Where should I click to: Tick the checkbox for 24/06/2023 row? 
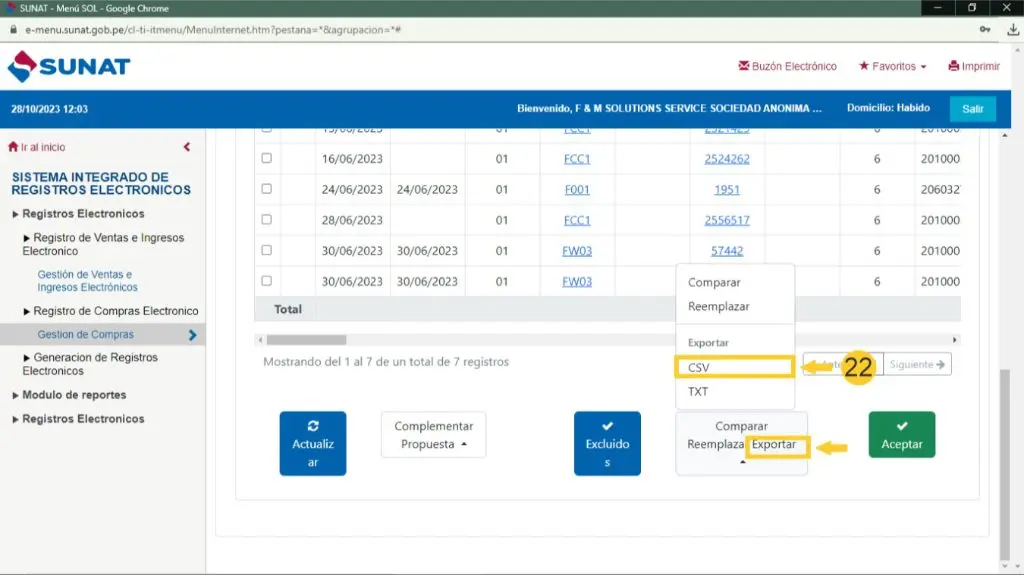pos(266,189)
